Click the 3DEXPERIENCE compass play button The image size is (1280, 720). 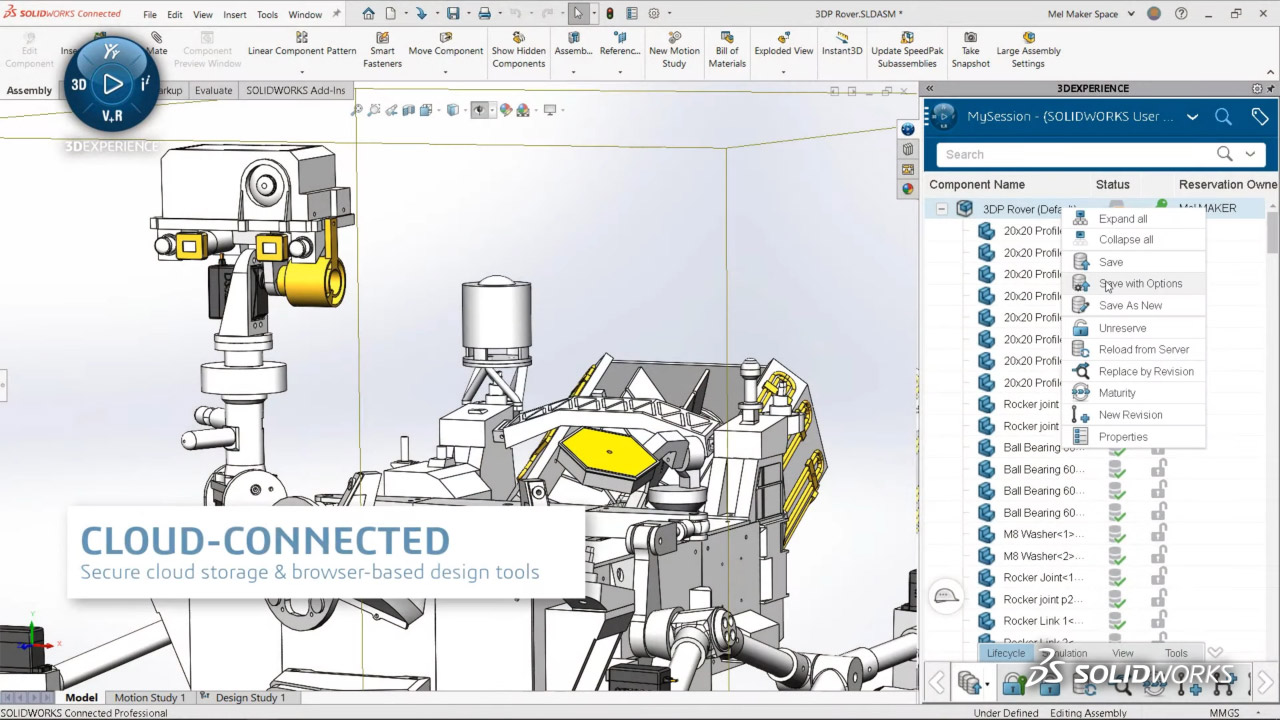(x=113, y=85)
